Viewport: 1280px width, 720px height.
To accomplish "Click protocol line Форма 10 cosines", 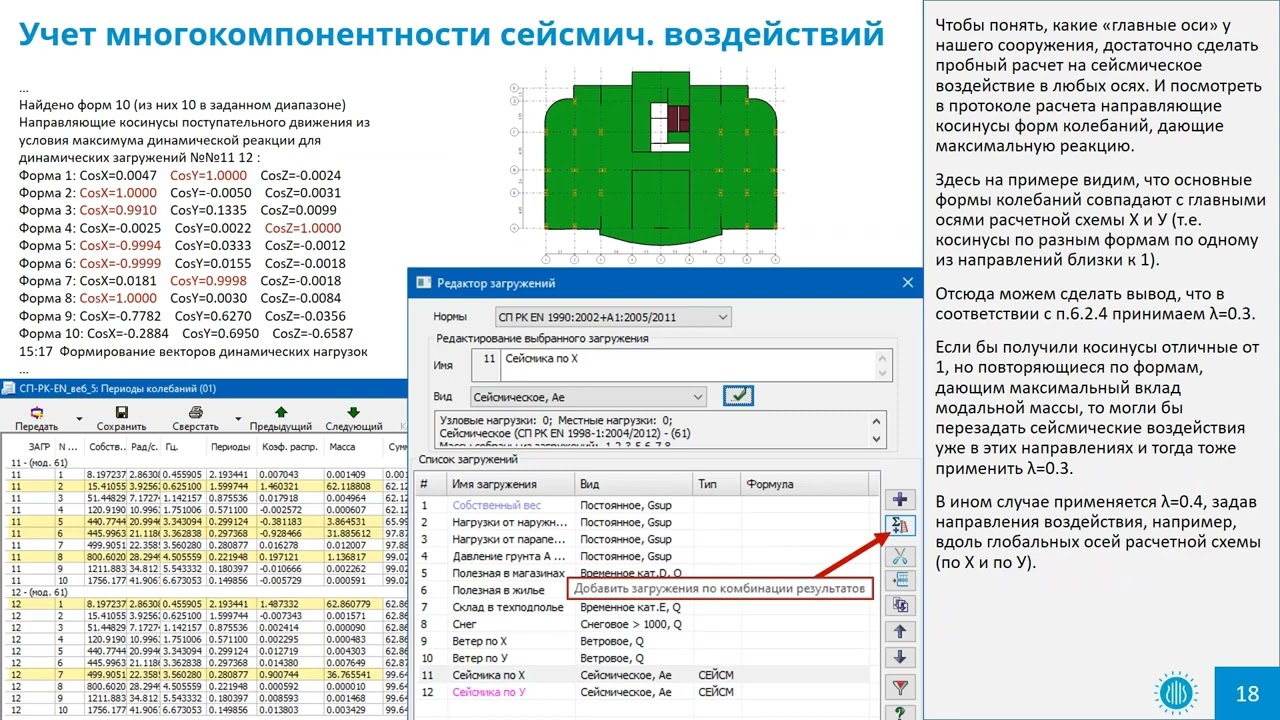I will [x=186, y=334].
